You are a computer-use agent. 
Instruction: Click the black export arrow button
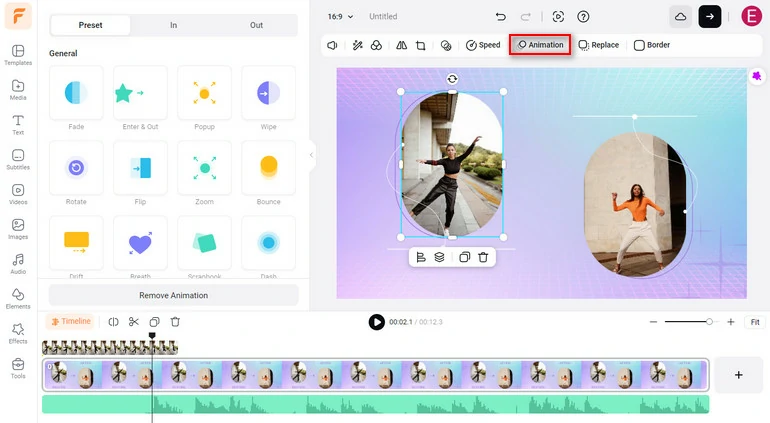pyautogui.click(x=710, y=17)
